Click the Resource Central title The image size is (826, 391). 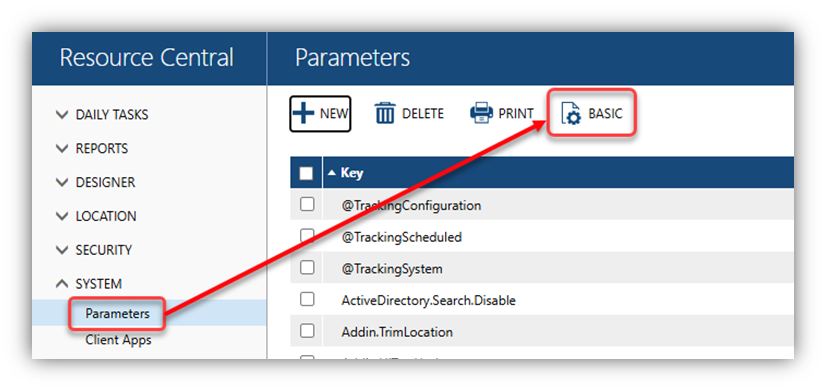tap(146, 57)
